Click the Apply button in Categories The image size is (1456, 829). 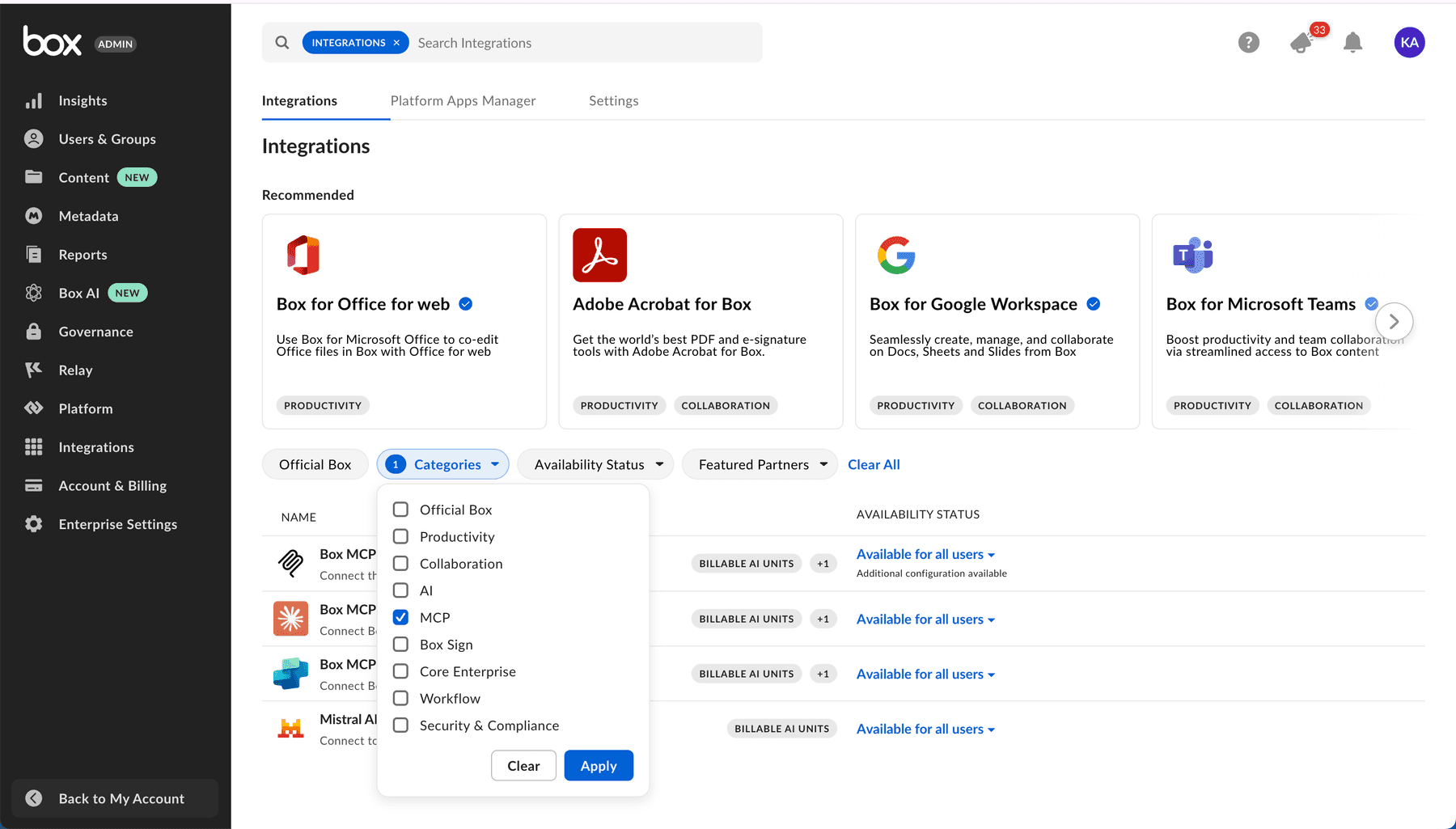(x=599, y=766)
